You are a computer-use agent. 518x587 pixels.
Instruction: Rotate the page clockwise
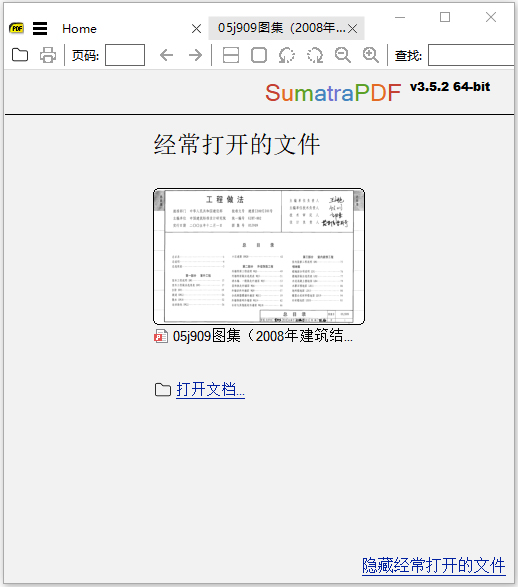click(x=315, y=55)
